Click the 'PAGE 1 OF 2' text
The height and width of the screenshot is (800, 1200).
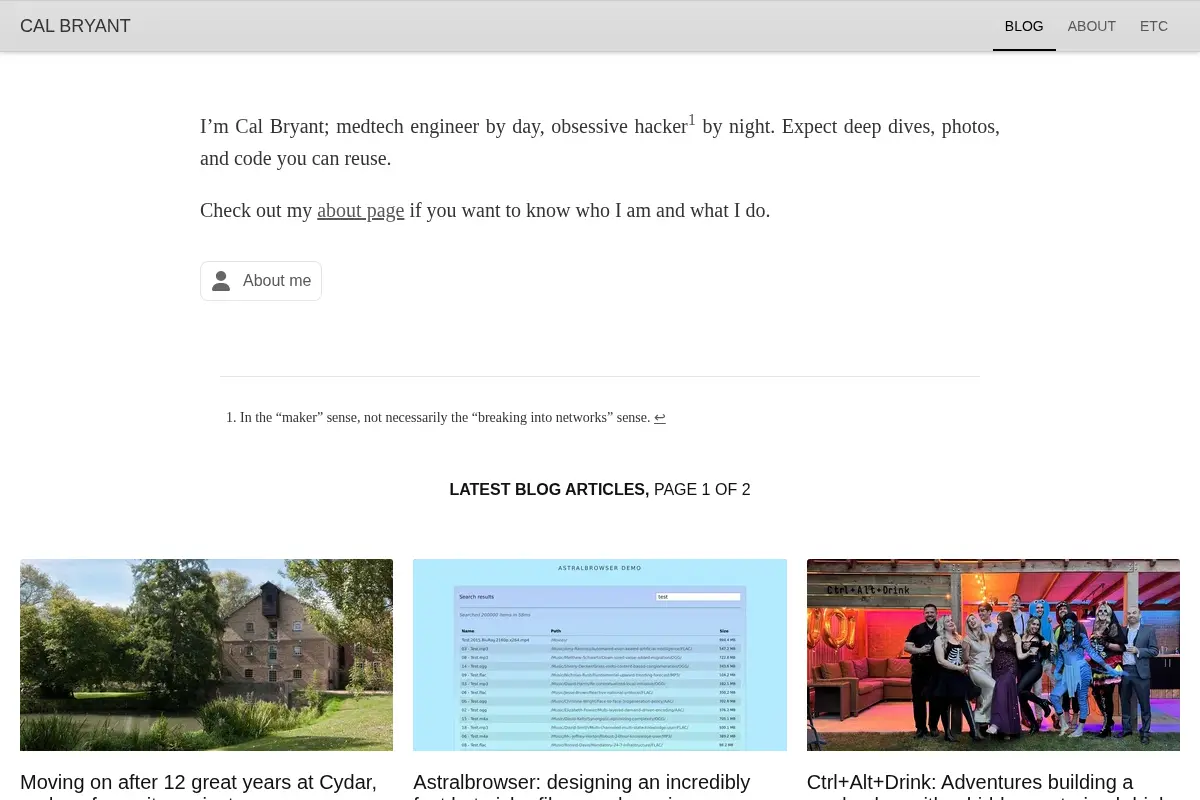(x=702, y=490)
